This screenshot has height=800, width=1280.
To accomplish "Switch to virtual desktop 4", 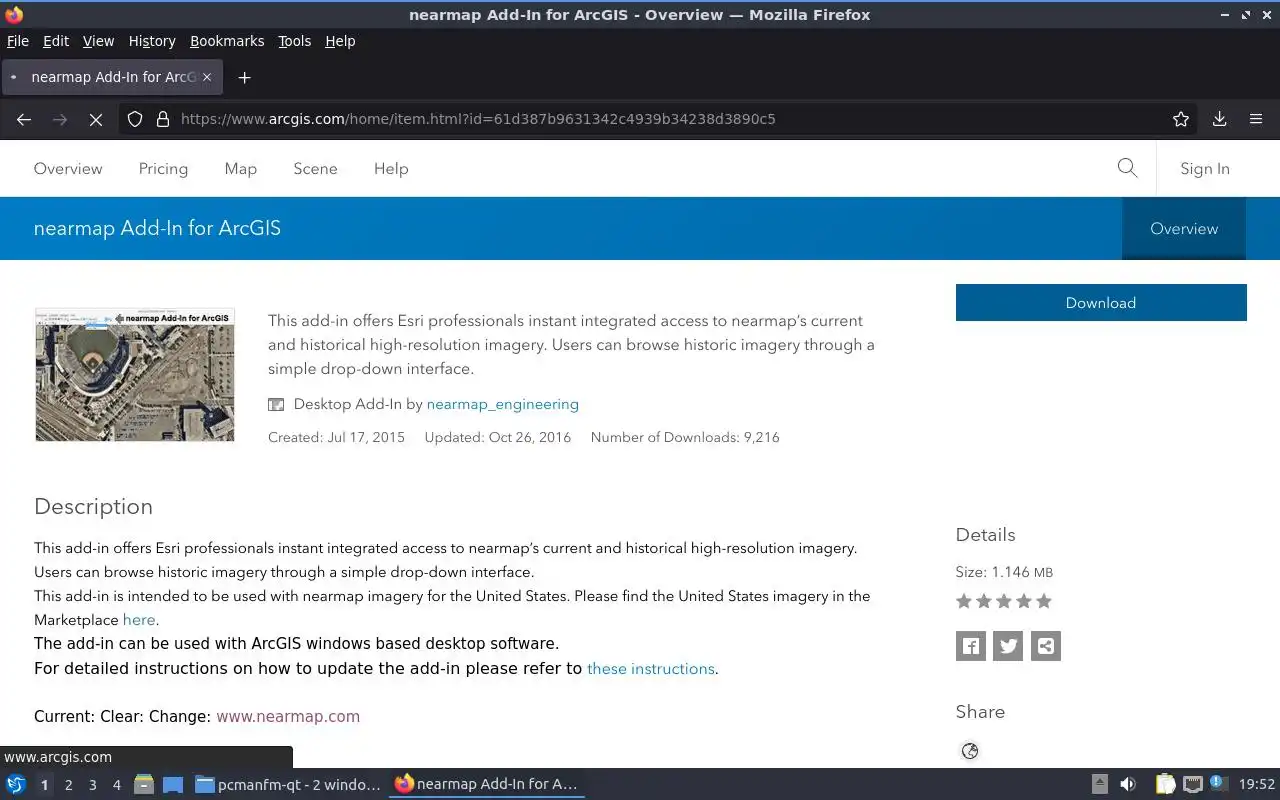I will pyautogui.click(x=117, y=785).
